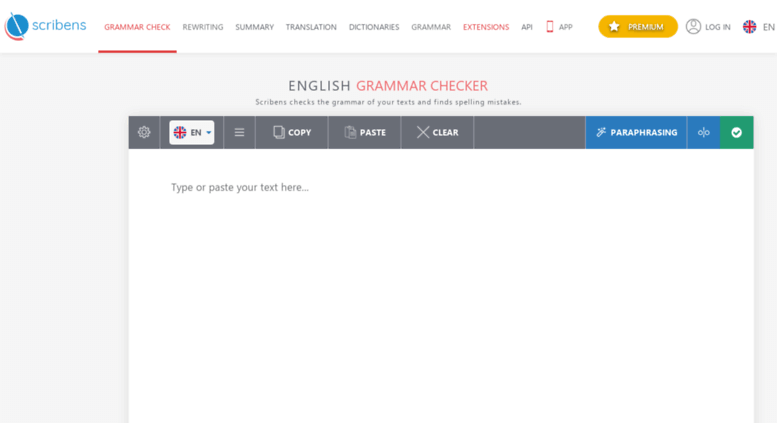The image size is (777, 423).
Task: Expand the EN language dropdown in the toolbar
Action: click(192, 132)
